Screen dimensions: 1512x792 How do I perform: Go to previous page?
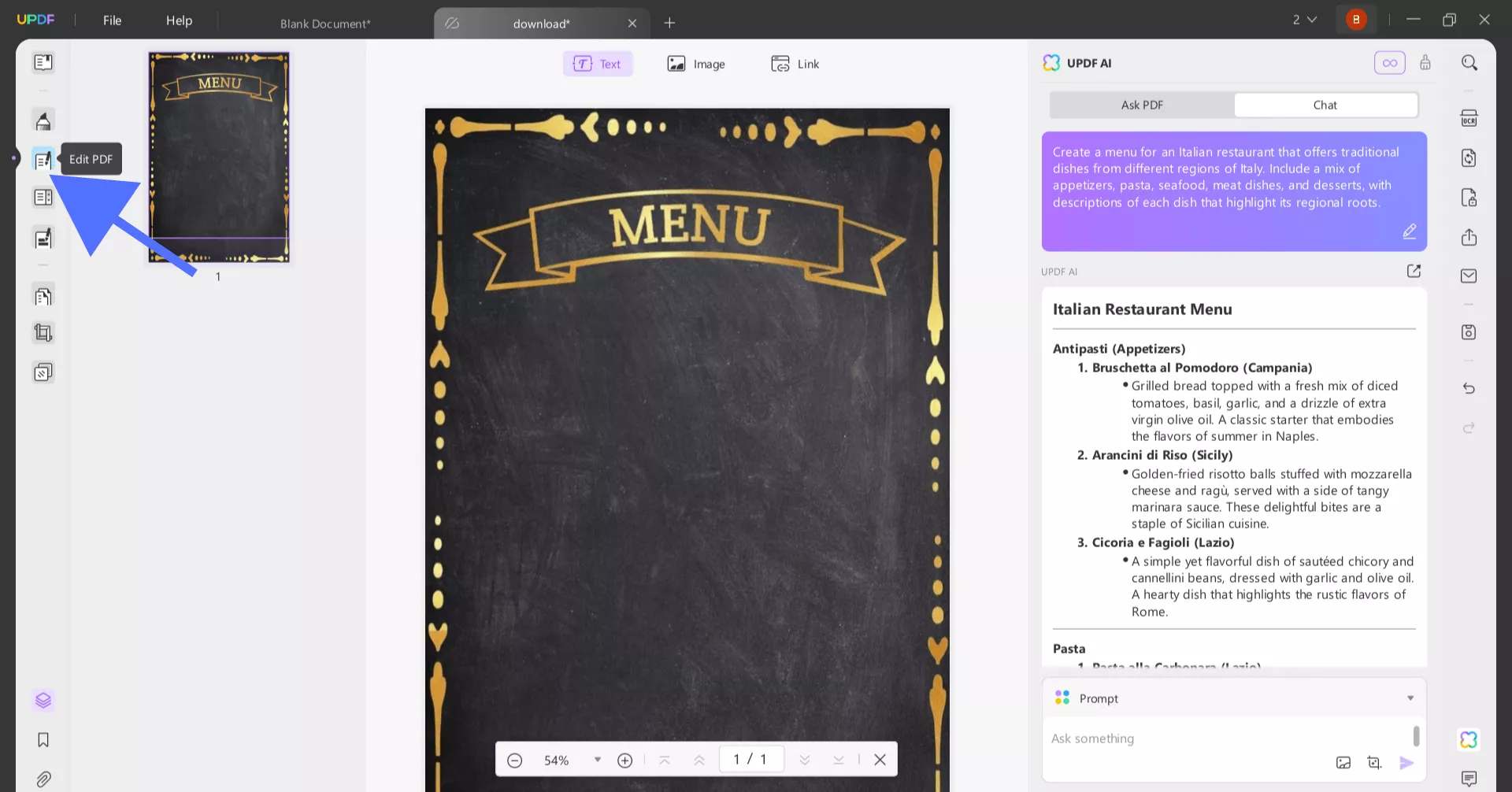[x=699, y=760]
